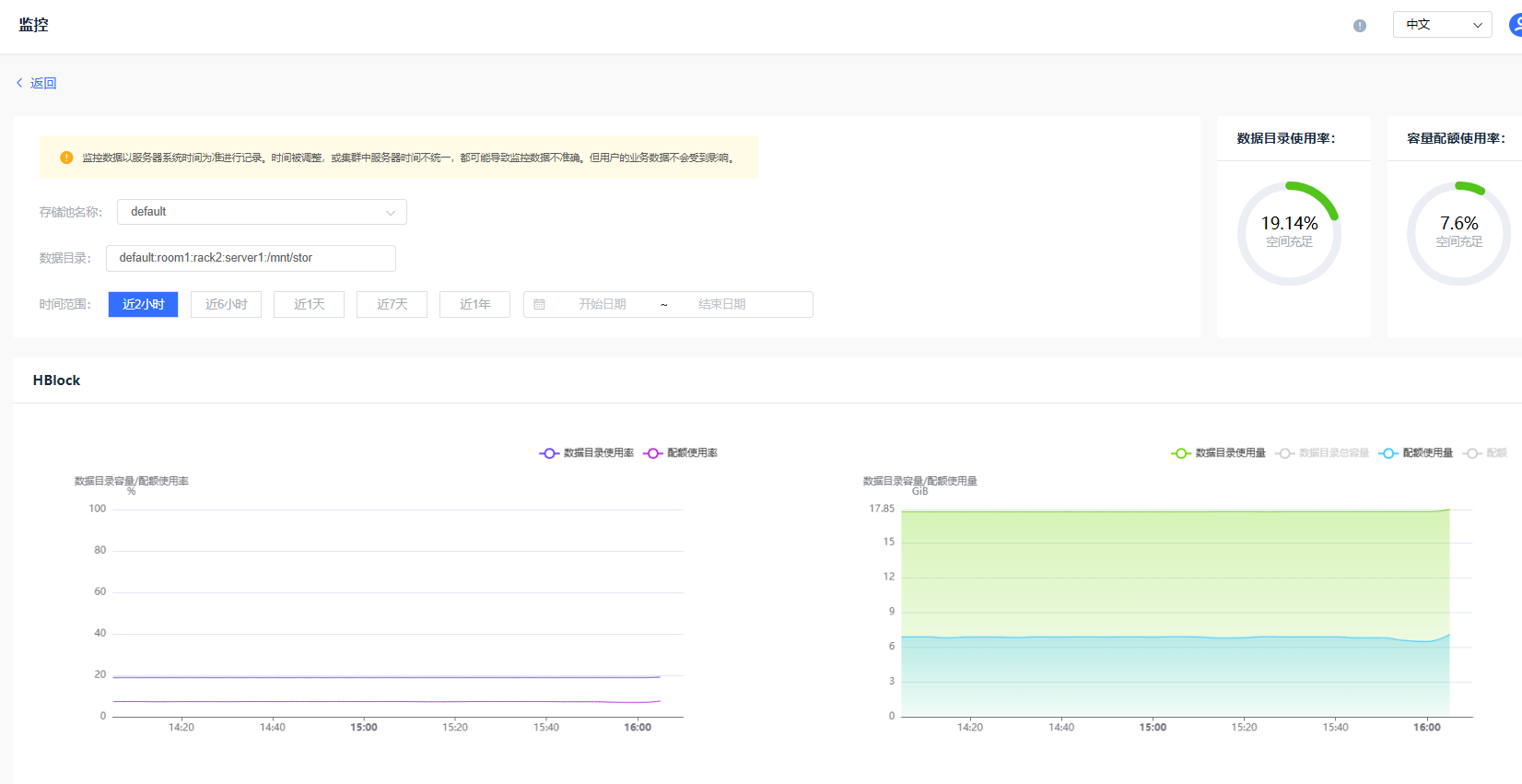The image size is (1522, 784).
Task: Toggle 数据目录使用率 legend in left chart
Action: (x=587, y=453)
